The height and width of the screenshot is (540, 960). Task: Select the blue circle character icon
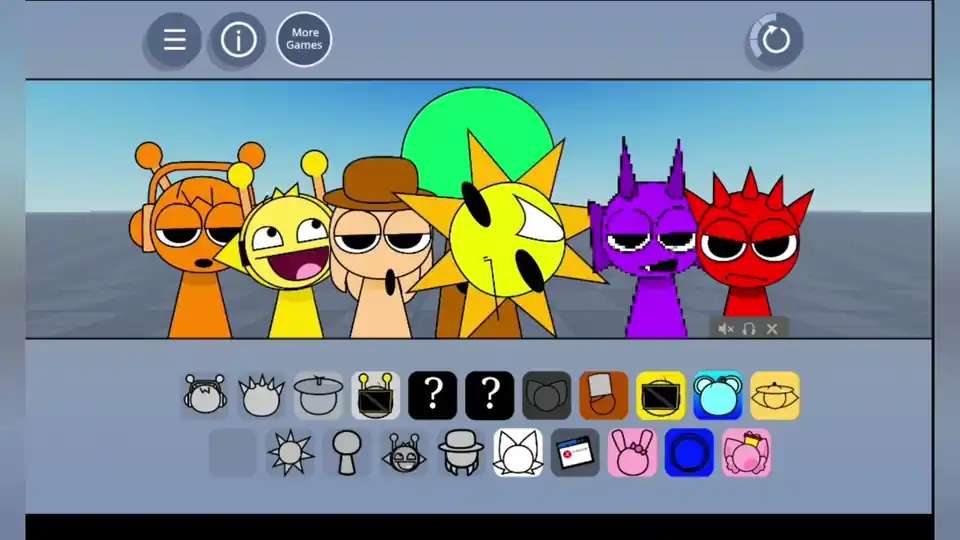coord(689,453)
